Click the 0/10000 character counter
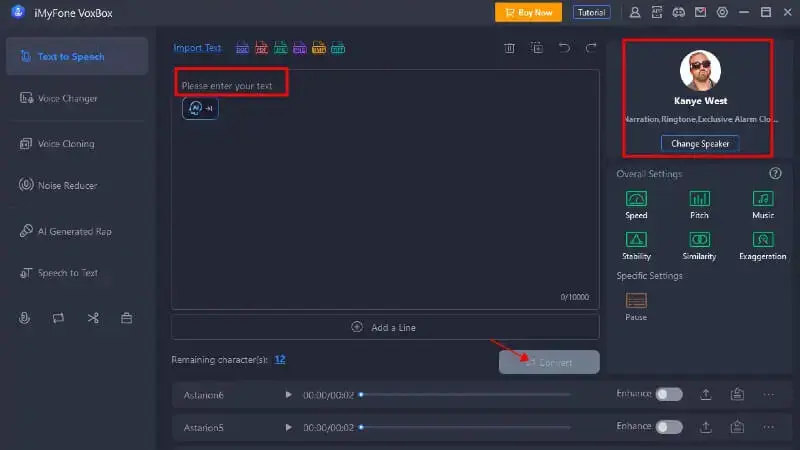 (574, 297)
